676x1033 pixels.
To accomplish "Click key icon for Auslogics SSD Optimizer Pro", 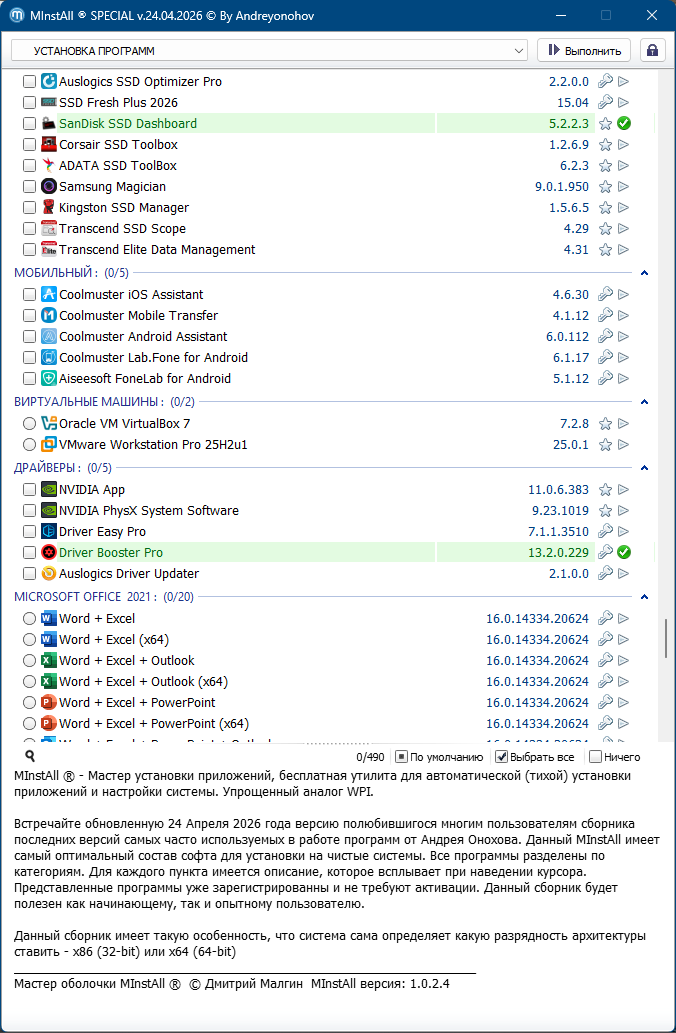I will coord(605,82).
